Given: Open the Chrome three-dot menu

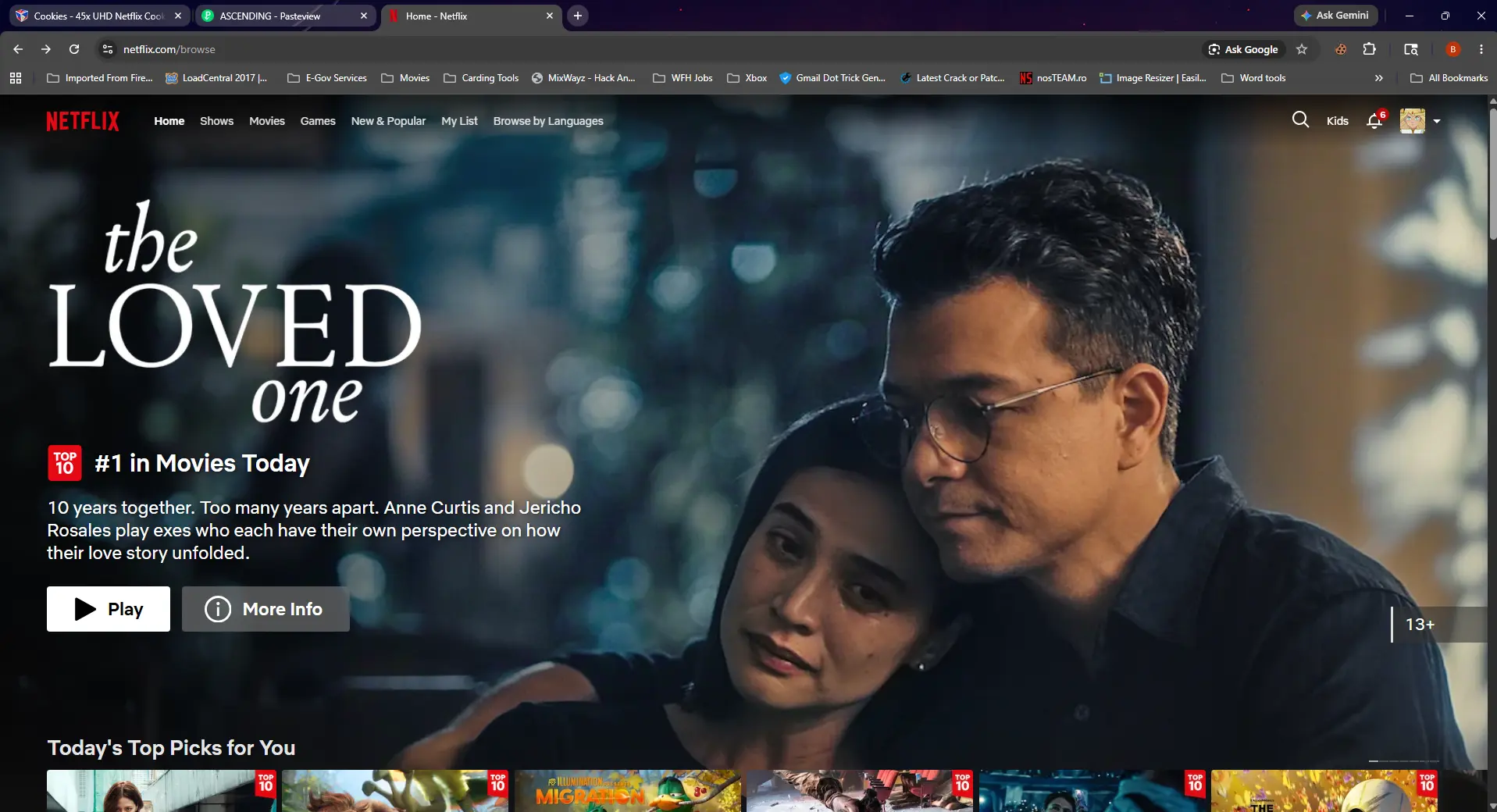Looking at the screenshot, I should (1481, 49).
